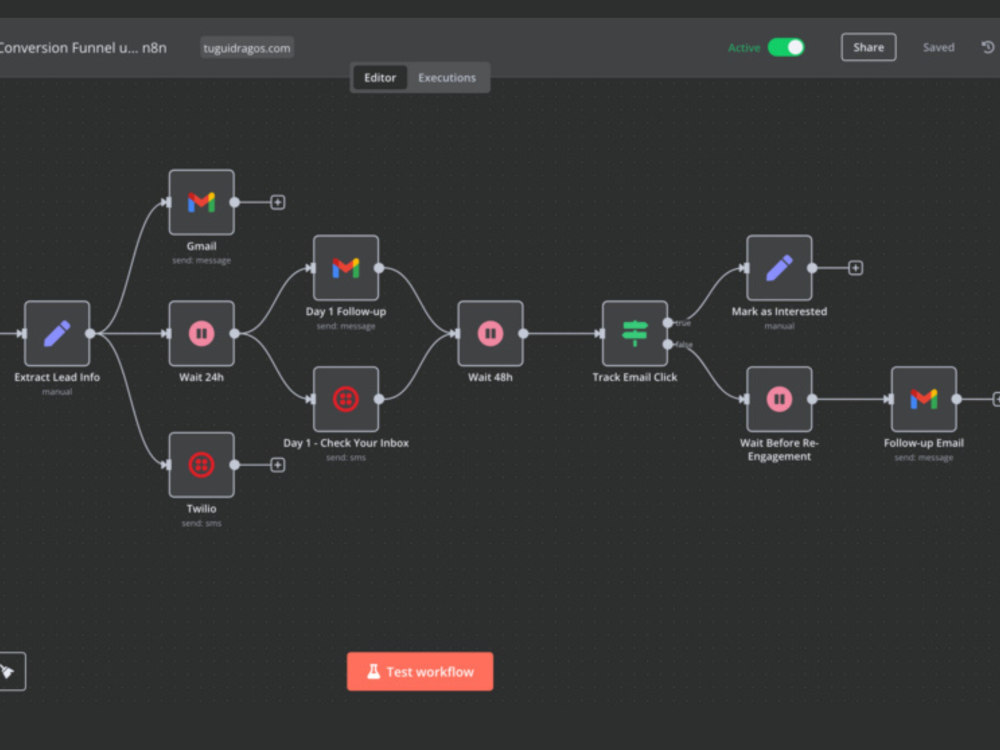Click the 'Day 1 - Check Your Inbox' label
Image resolution: width=1000 pixels, height=750 pixels.
pos(346,443)
